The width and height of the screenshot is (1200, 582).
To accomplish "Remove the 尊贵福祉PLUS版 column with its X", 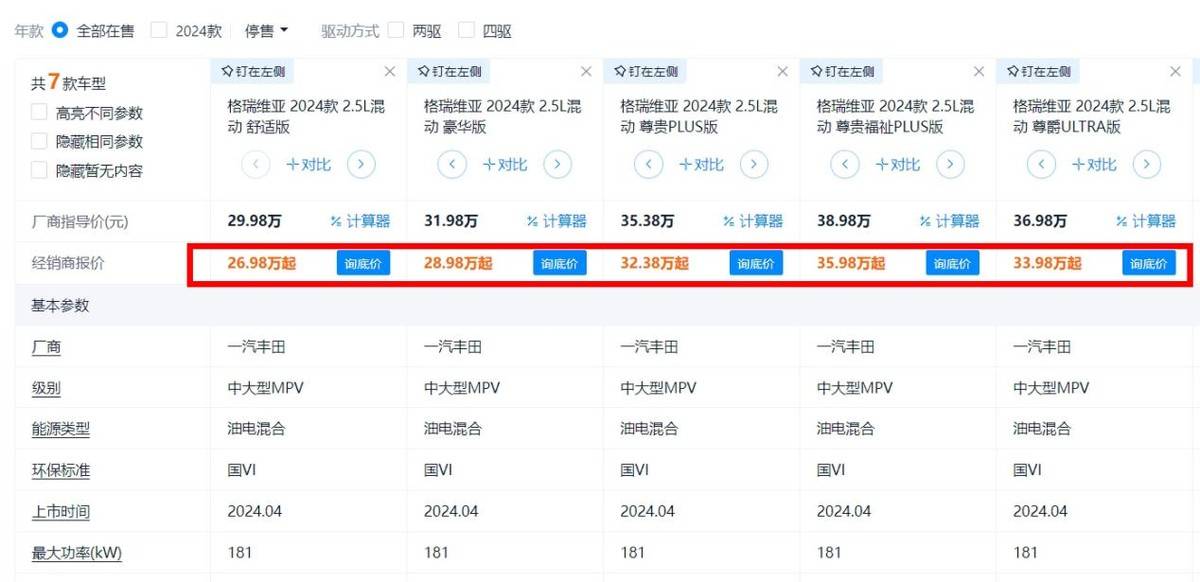I will [979, 72].
